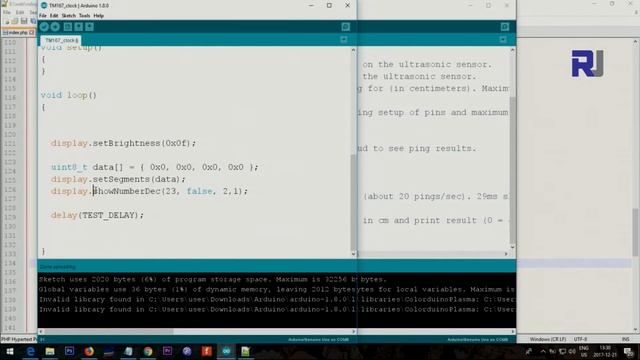Click the Save sketch toolbar icon
Screen dimensions: 640x360
click(x=89, y=27)
